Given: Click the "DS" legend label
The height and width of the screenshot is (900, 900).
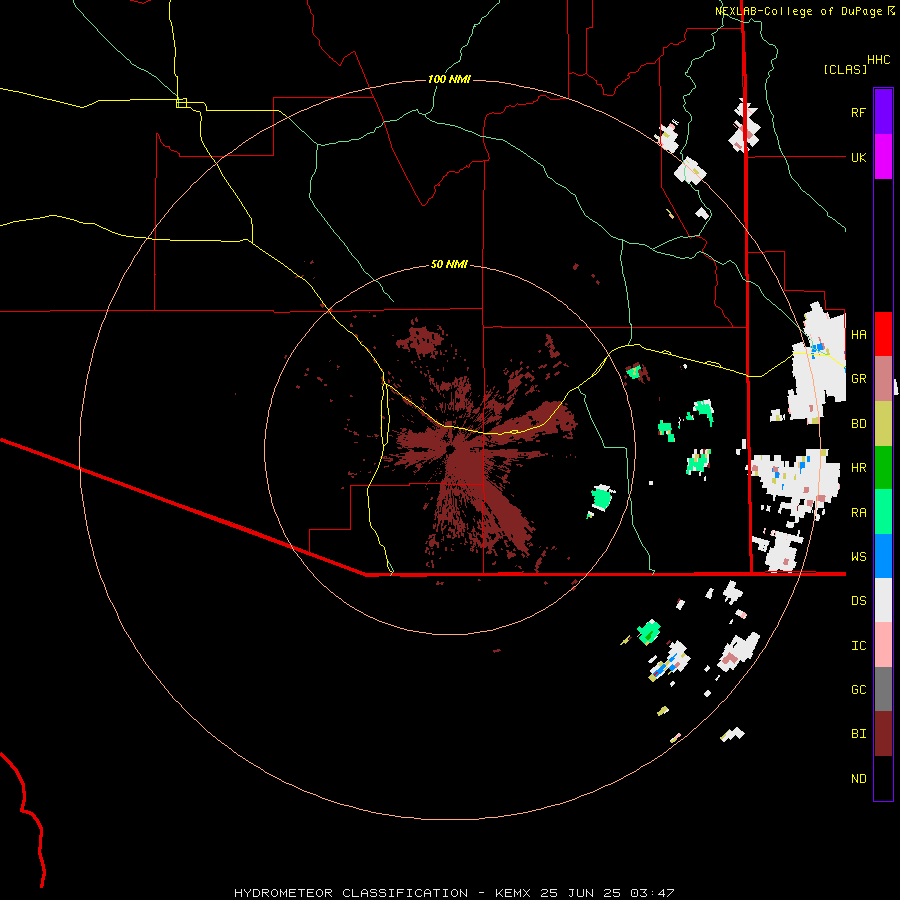Looking at the screenshot, I should click(x=858, y=601).
